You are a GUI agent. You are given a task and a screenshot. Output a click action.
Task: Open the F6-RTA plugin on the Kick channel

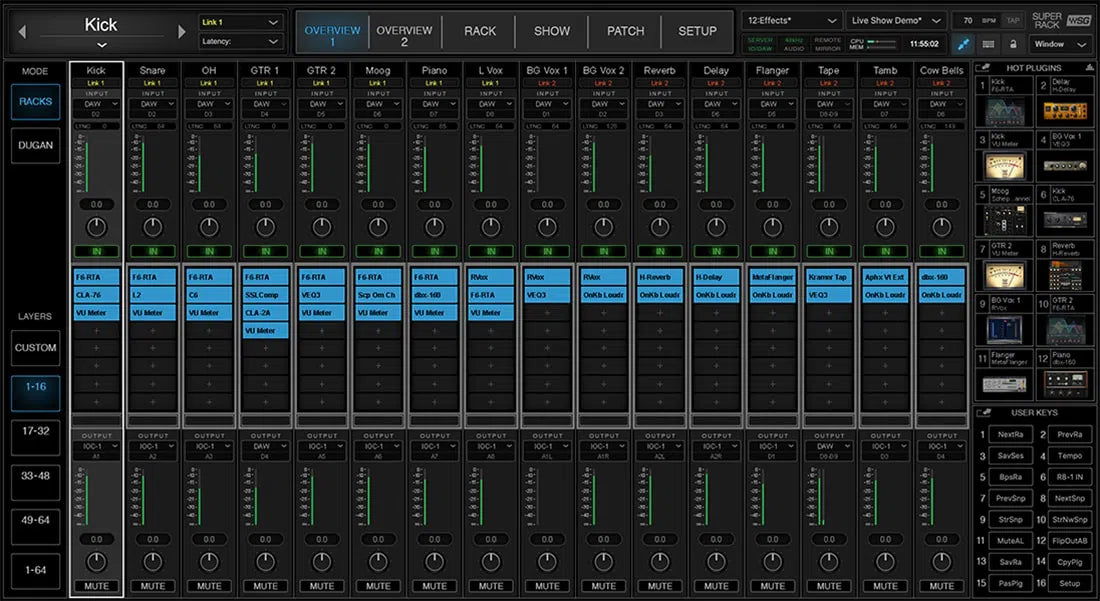point(96,277)
